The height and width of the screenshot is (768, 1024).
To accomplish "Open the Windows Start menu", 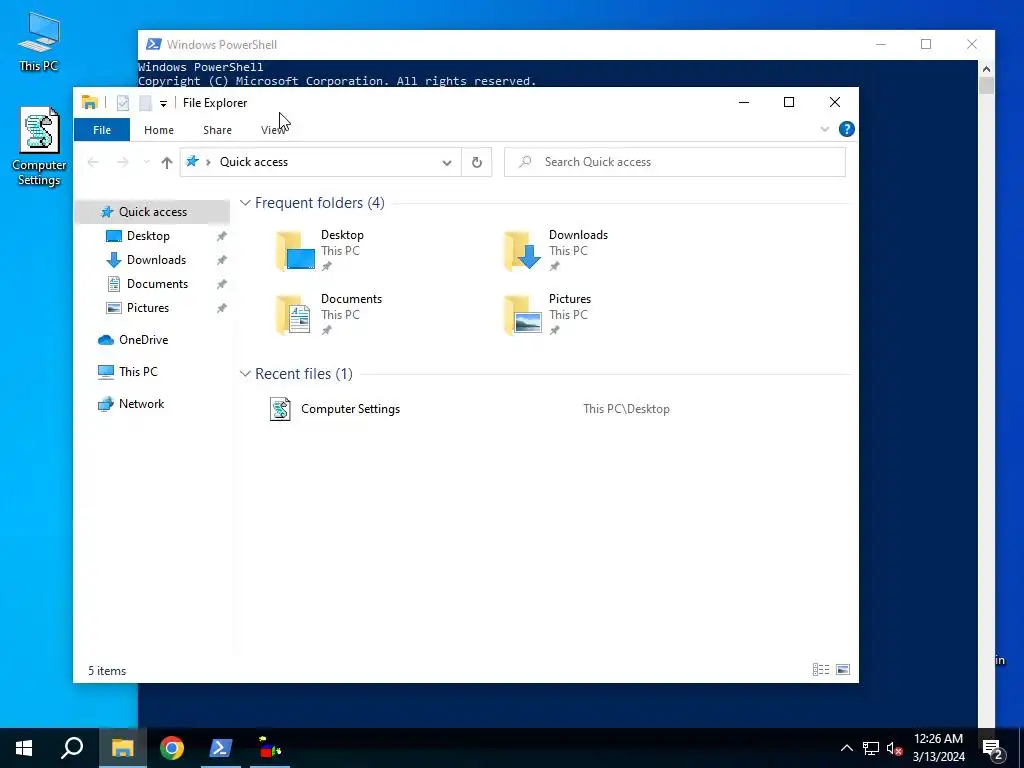I will [24, 748].
